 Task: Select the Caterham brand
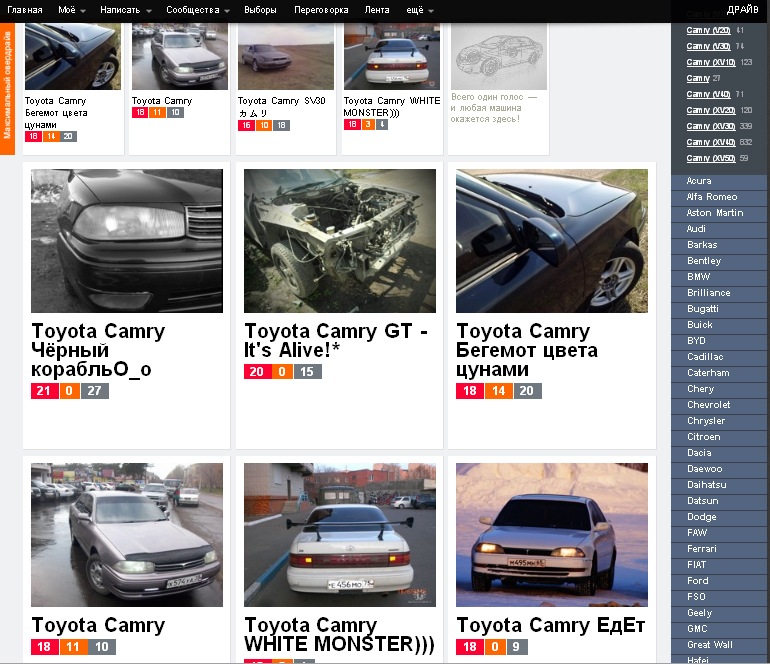pos(719,373)
